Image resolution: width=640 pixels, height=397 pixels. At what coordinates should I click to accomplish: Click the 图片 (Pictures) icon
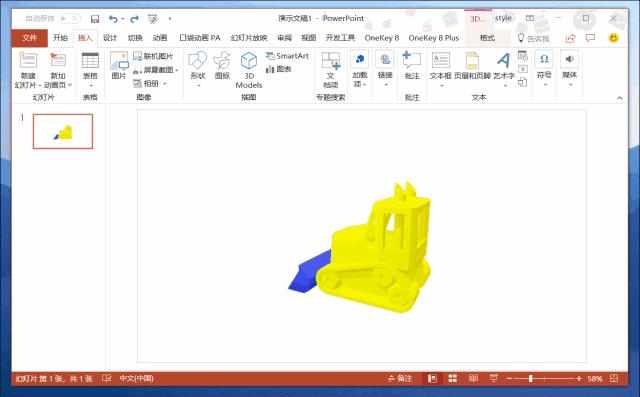point(119,65)
